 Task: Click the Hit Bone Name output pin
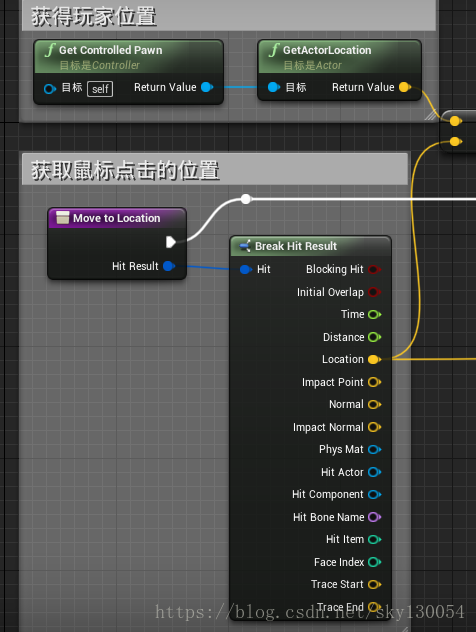pyautogui.click(x=374, y=517)
